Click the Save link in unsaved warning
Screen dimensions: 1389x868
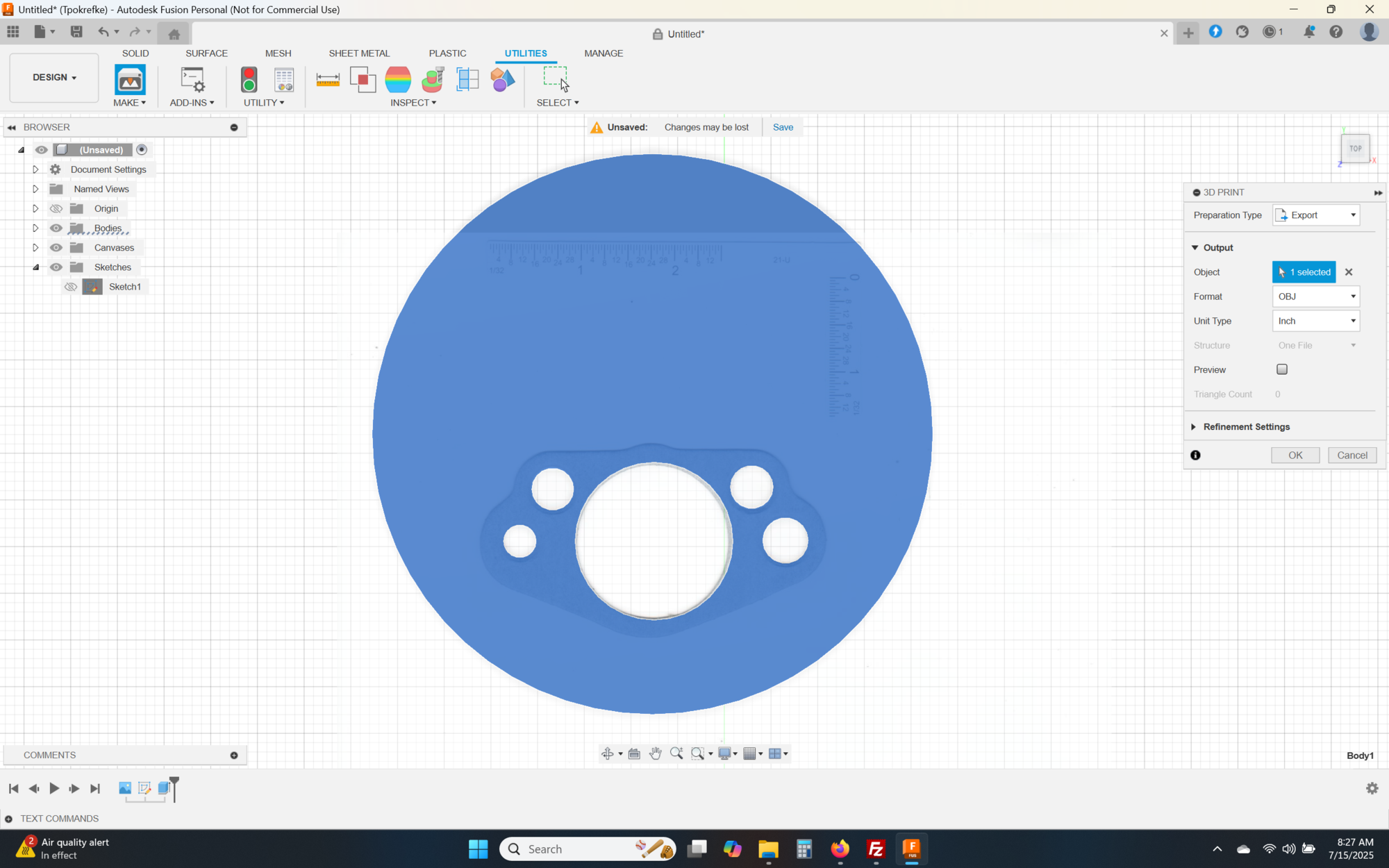tap(783, 127)
